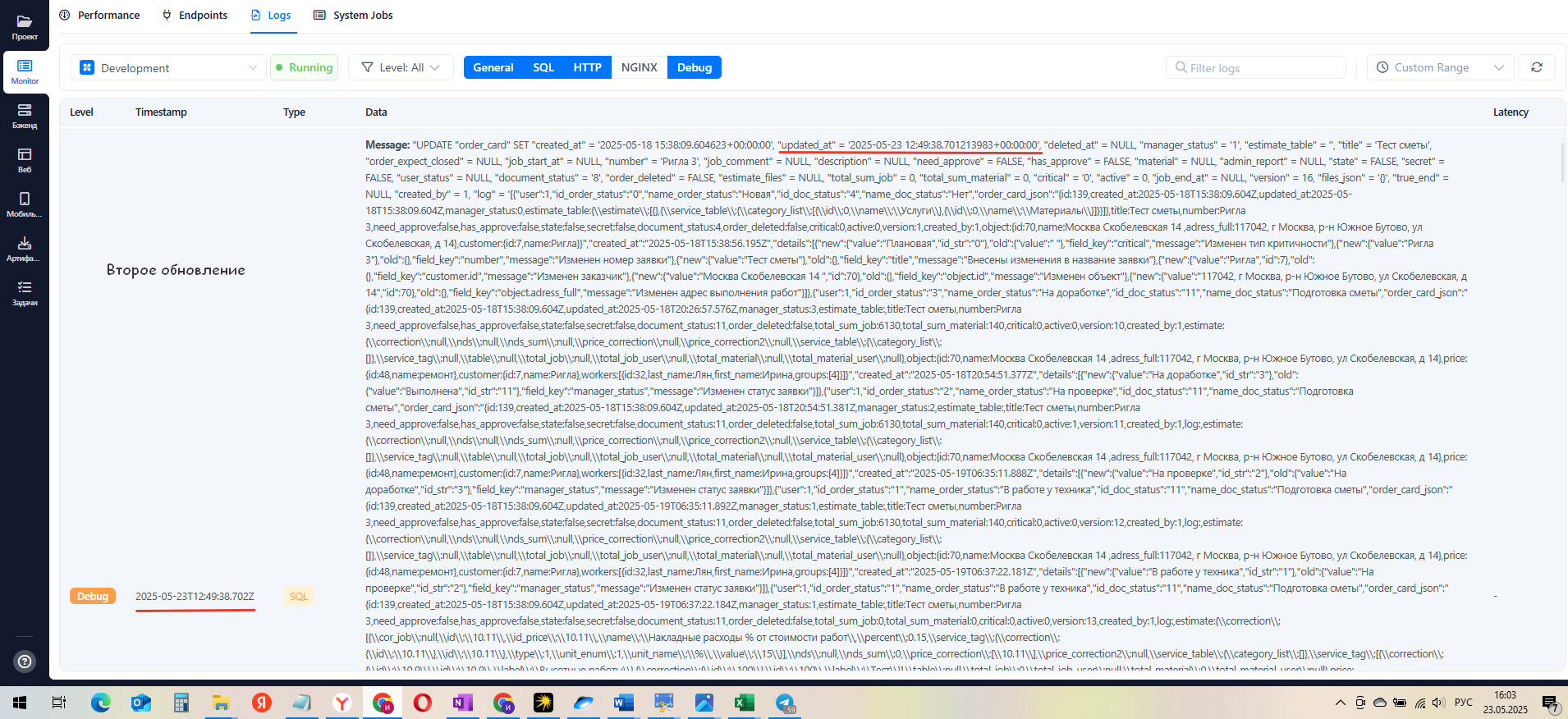Open OneNote from the taskbar

click(x=463, y=703)
